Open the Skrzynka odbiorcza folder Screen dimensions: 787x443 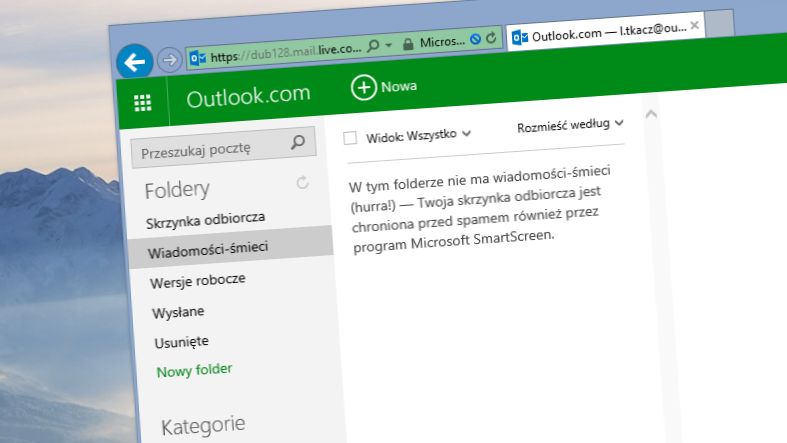click(x=205, y=220)
